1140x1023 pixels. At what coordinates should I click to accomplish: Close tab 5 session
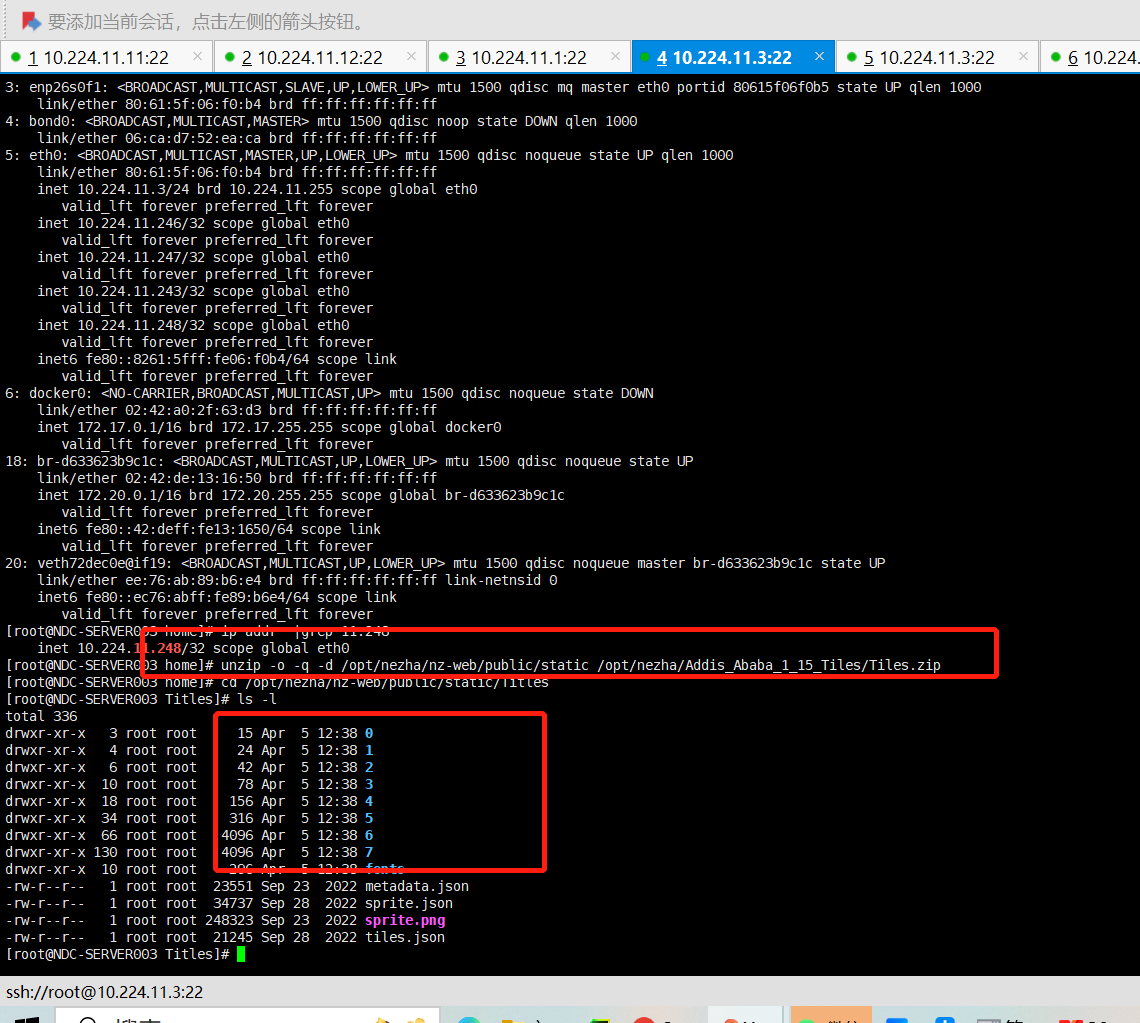click(x=1023, y=57)
